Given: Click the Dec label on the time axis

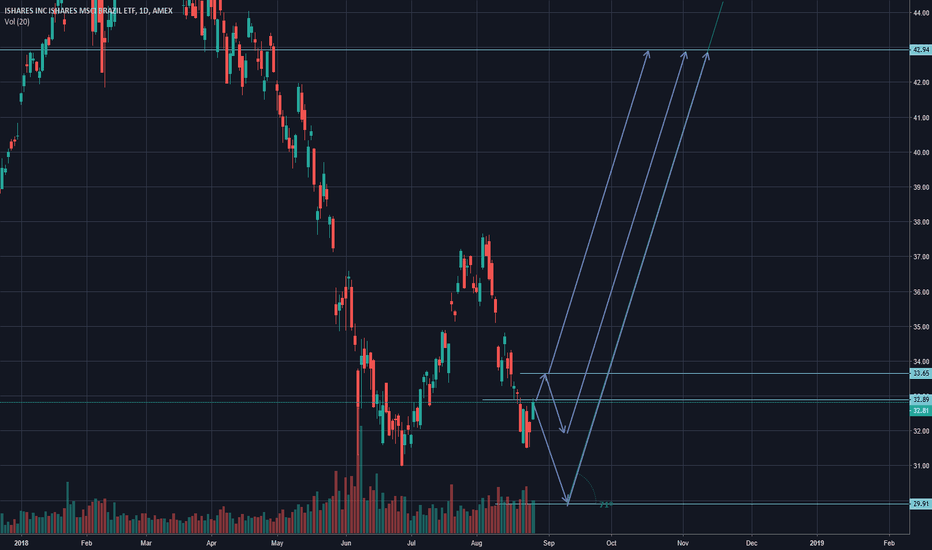Looking at the screenshot, I should (752, 543).
